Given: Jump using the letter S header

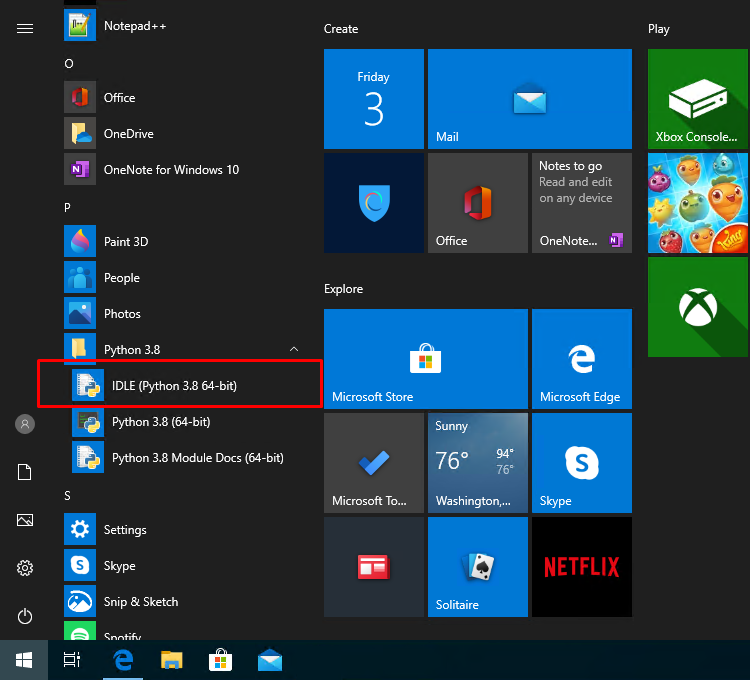Looking at the screenshot, I should click(x=67, y=496).
